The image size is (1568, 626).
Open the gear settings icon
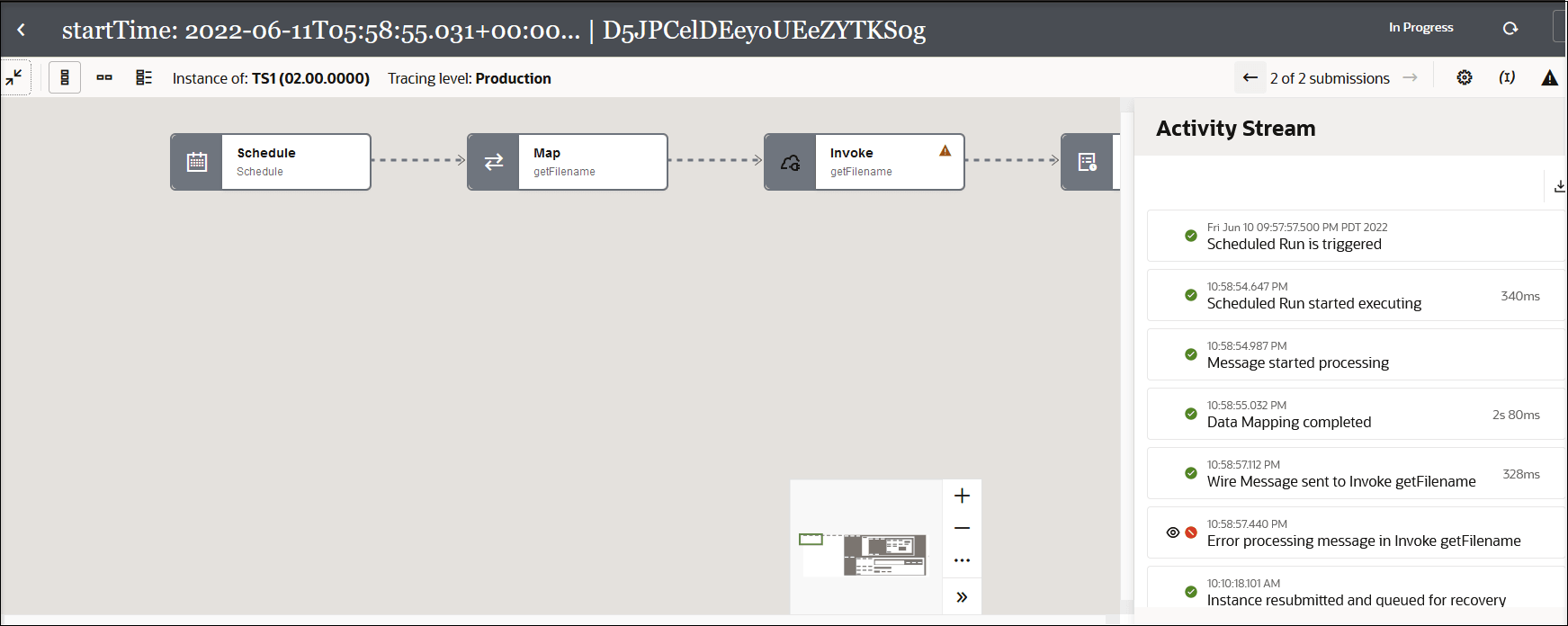click(x=1465, y=77)
